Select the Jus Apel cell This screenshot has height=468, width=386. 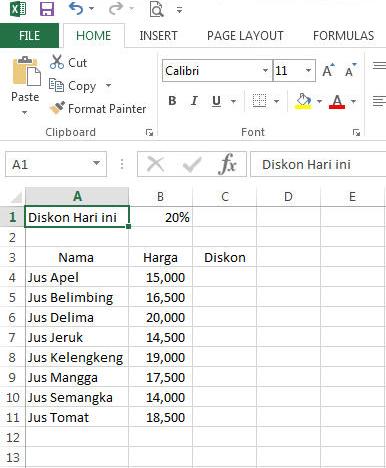(77, 277)
